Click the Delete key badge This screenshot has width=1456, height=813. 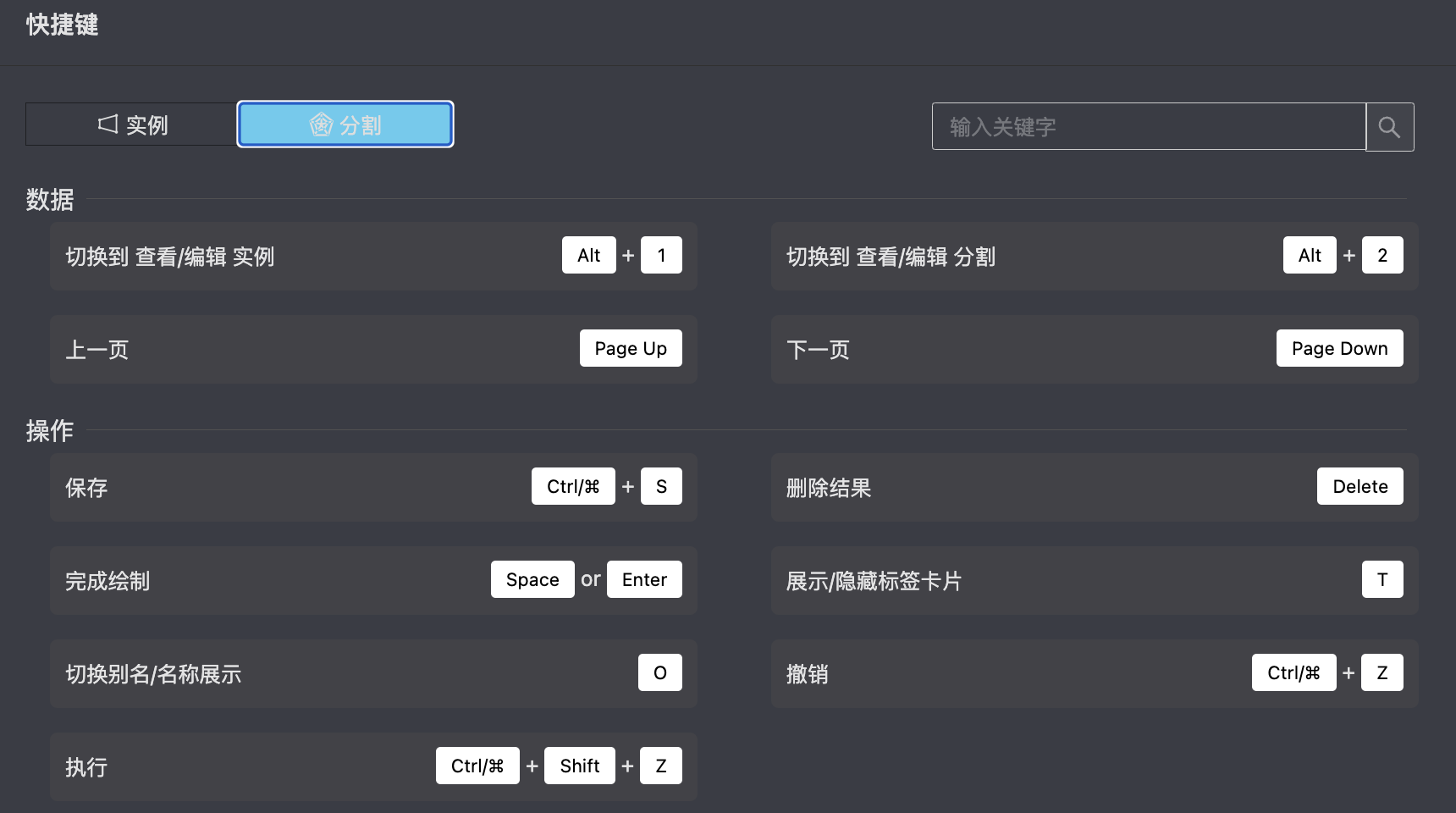[1359, 486]
